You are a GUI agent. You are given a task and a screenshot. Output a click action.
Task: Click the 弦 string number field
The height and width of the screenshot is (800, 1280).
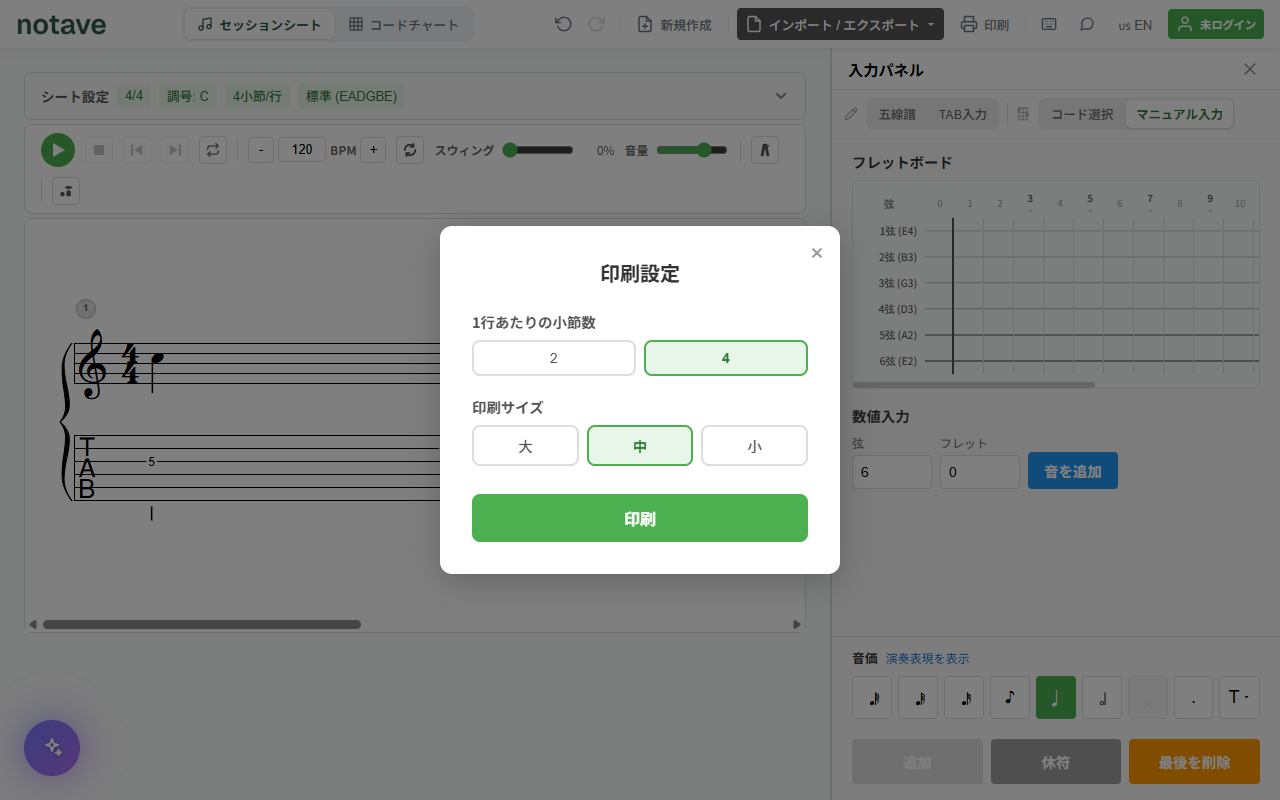point(892,472)
